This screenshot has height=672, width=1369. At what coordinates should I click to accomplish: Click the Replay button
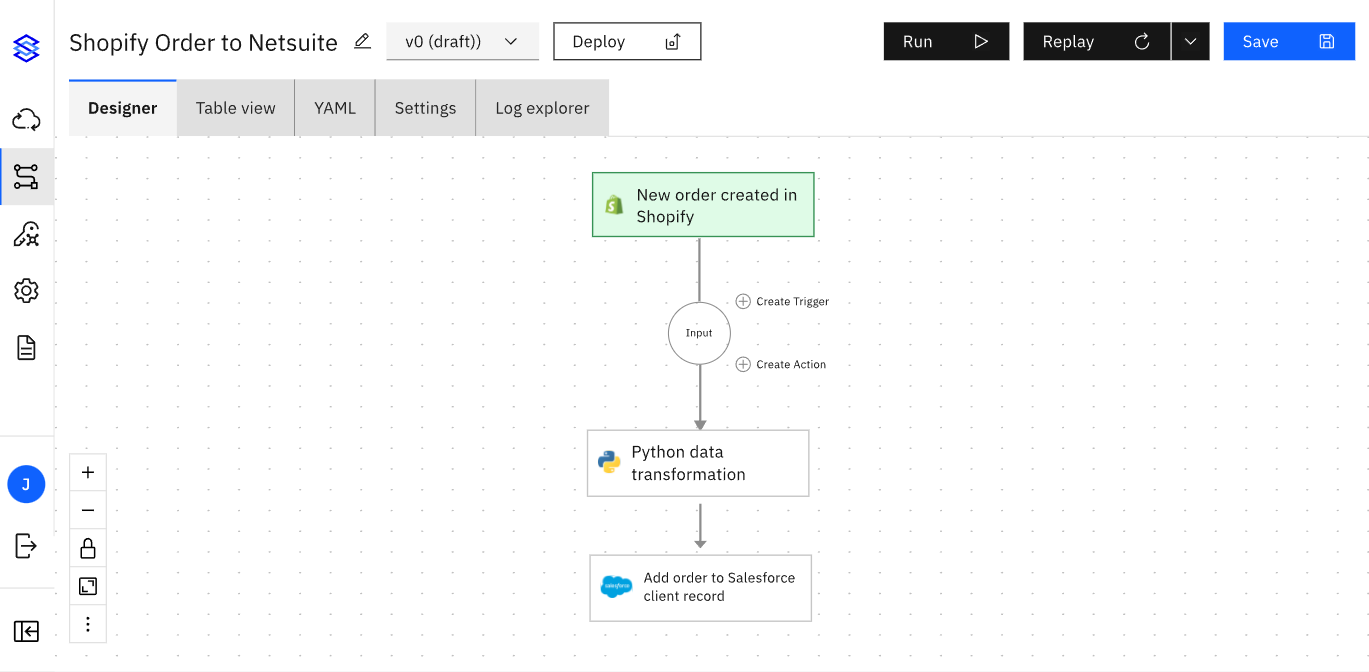(1097, 42)
